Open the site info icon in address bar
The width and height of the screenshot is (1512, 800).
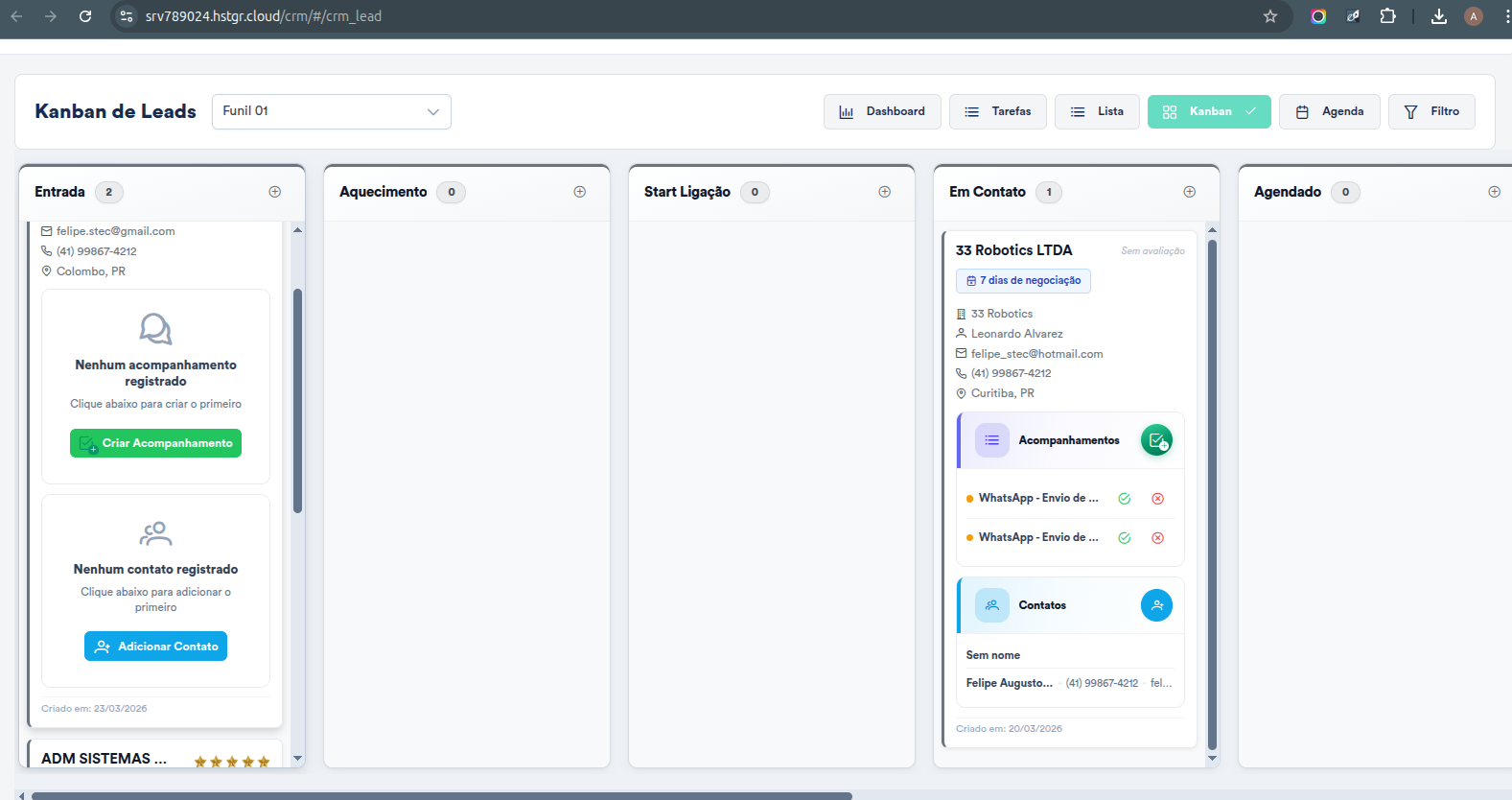(126, 16)
